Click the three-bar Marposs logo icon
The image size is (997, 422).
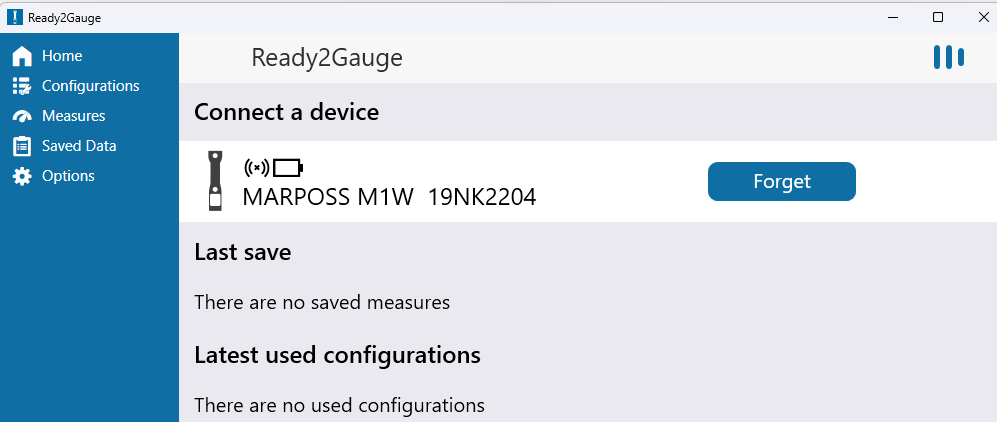(x=949, y=57)
